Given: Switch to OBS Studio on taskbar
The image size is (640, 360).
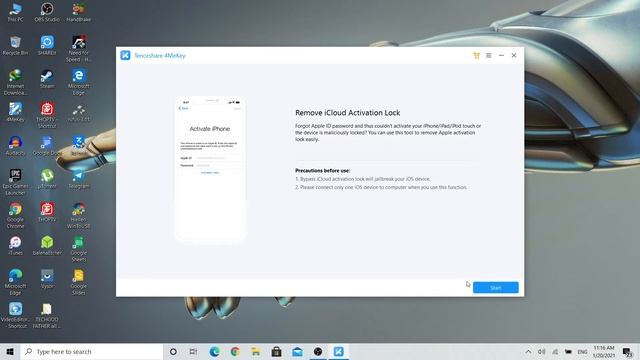Looking at the screenshot, I should (318, 351).
